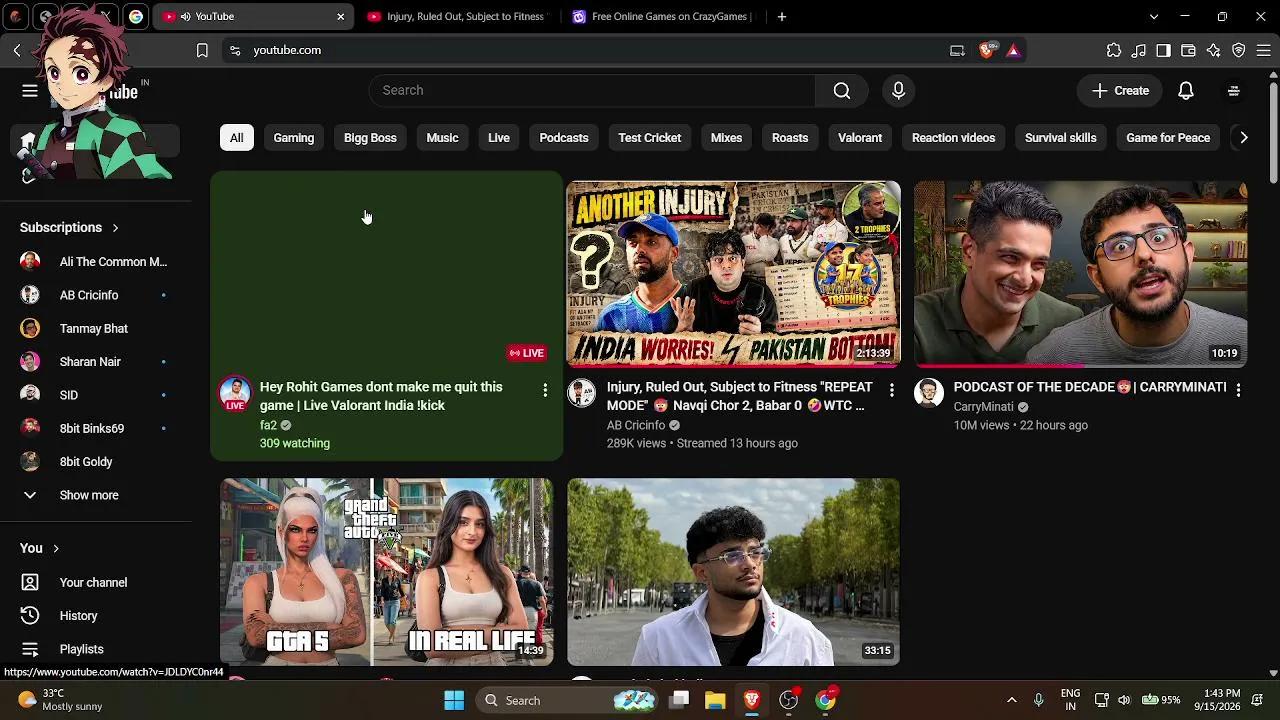1280x720 pixels.
Task: Open 8bit Binks69 subscription
Action: coord(96,428)
